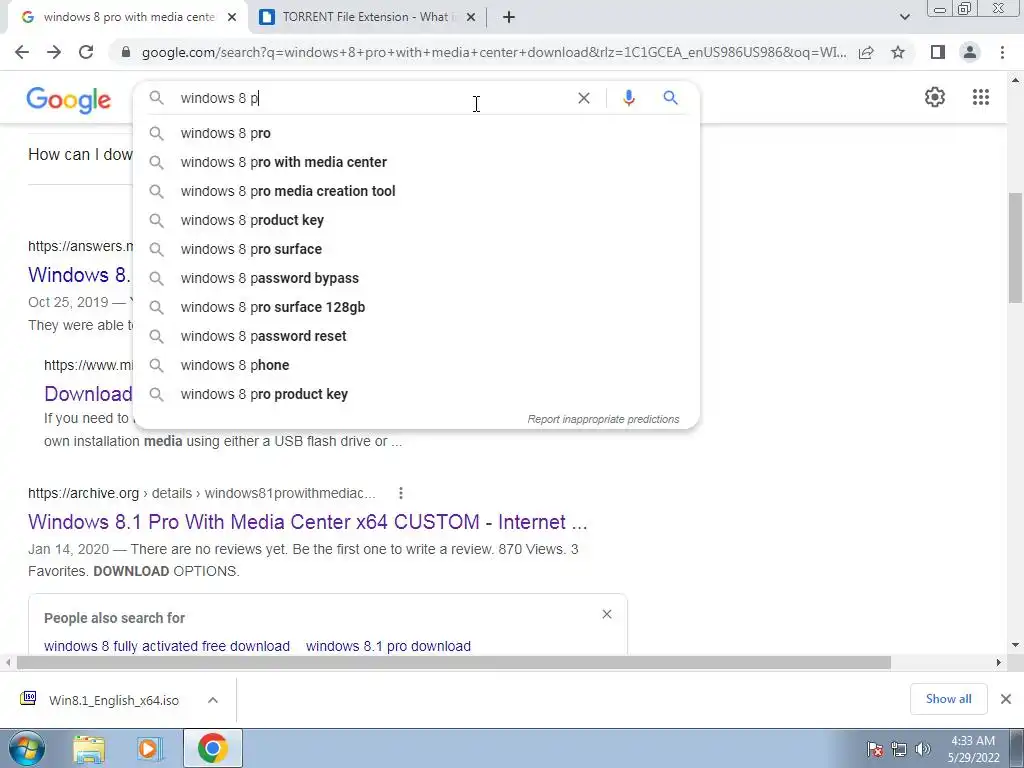Viewport: 1024px width, 768px height.
Task: Click the scroll-down arrow of vertical scrollbar
Action: (x=1015, y=645)
